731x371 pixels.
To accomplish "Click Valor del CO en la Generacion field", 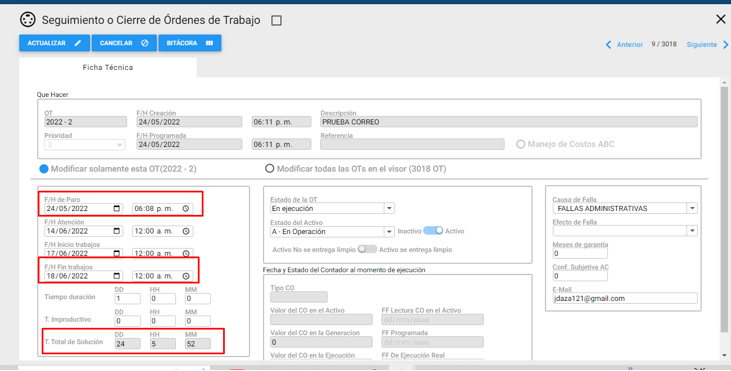I will tap(321, 342).
